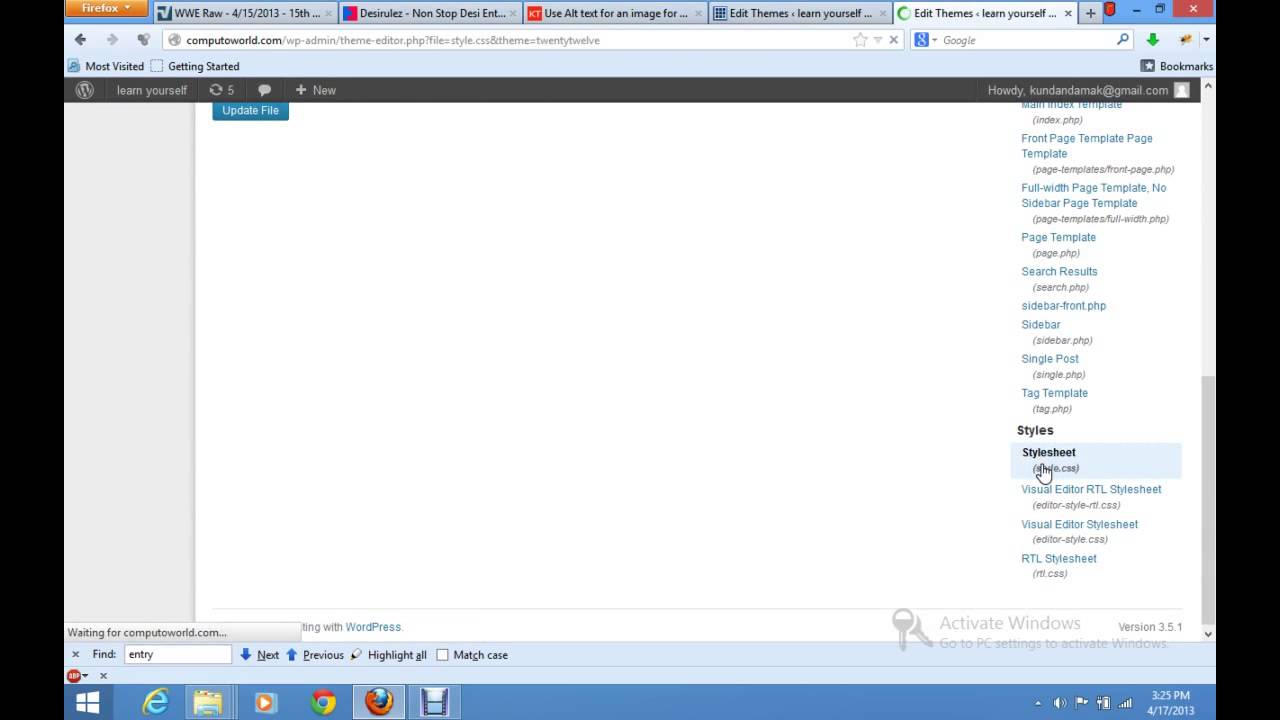The image size is (1280, 720).
Task: Click the search magnifier icon in Google box
Action: click(1123, 40)
